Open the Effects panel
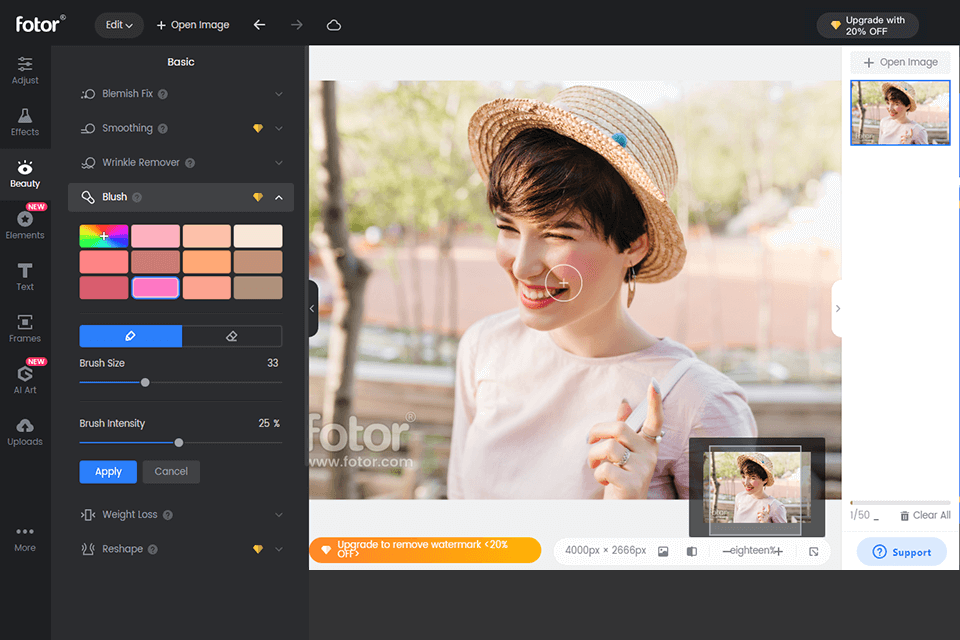This screenshot has height=640, width=960. 25,122
